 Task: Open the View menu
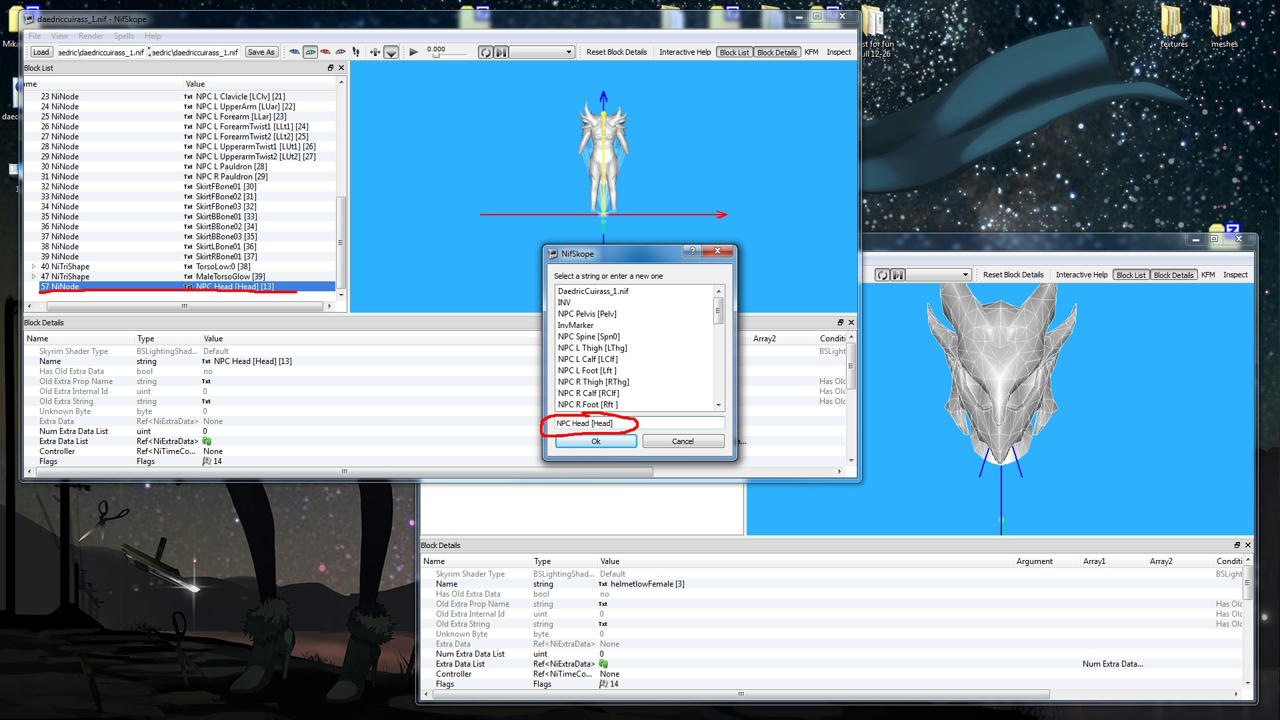(x=60, y=36)
